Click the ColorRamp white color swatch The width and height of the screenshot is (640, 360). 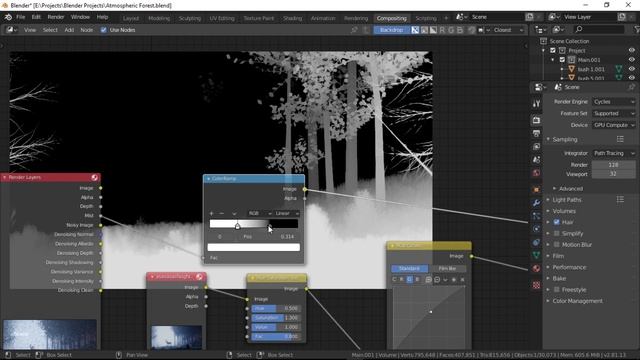pos(253,247)
